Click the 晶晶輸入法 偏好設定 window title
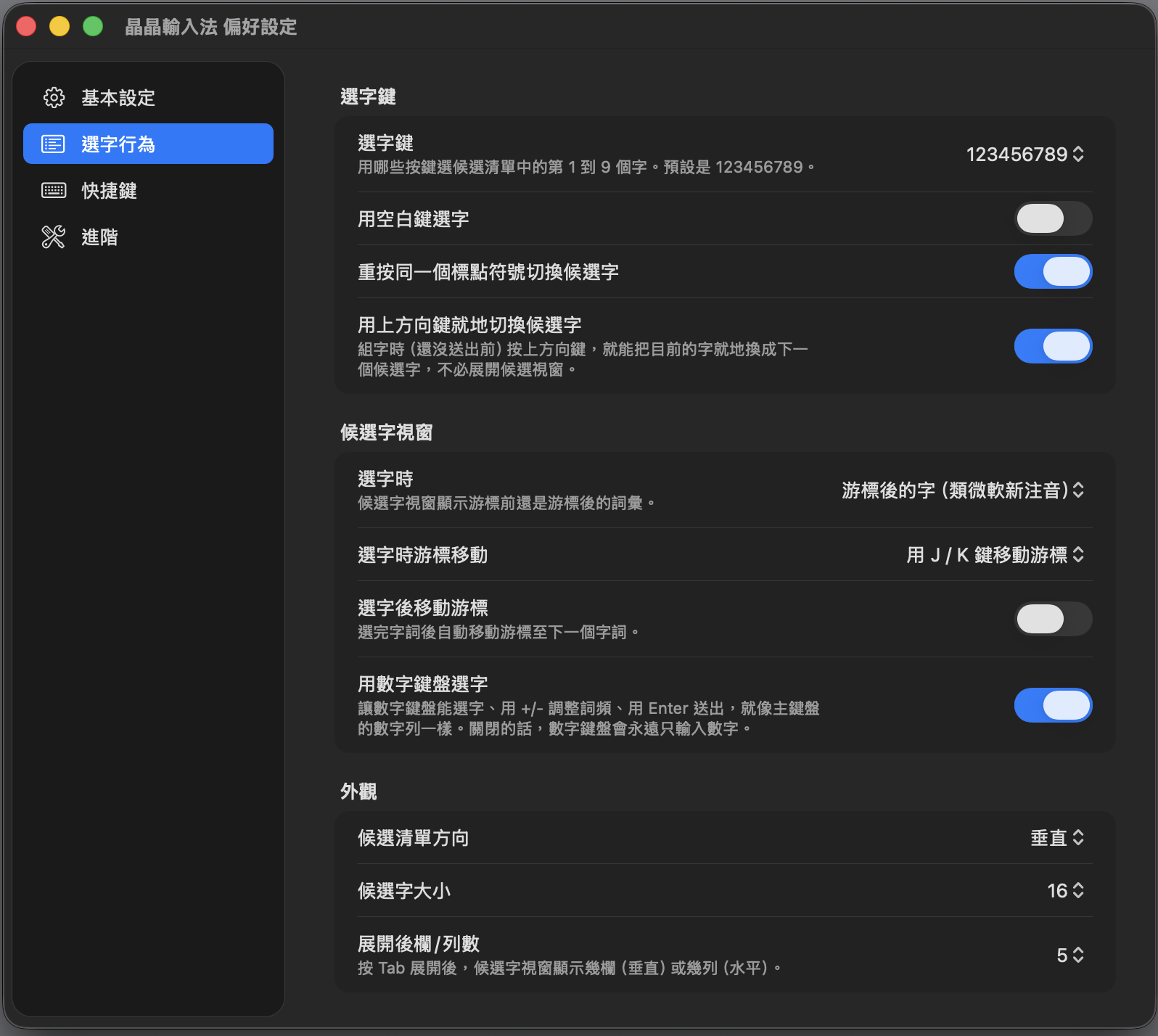This screenshot has height=1036, width=1158. tap(211, 27)
